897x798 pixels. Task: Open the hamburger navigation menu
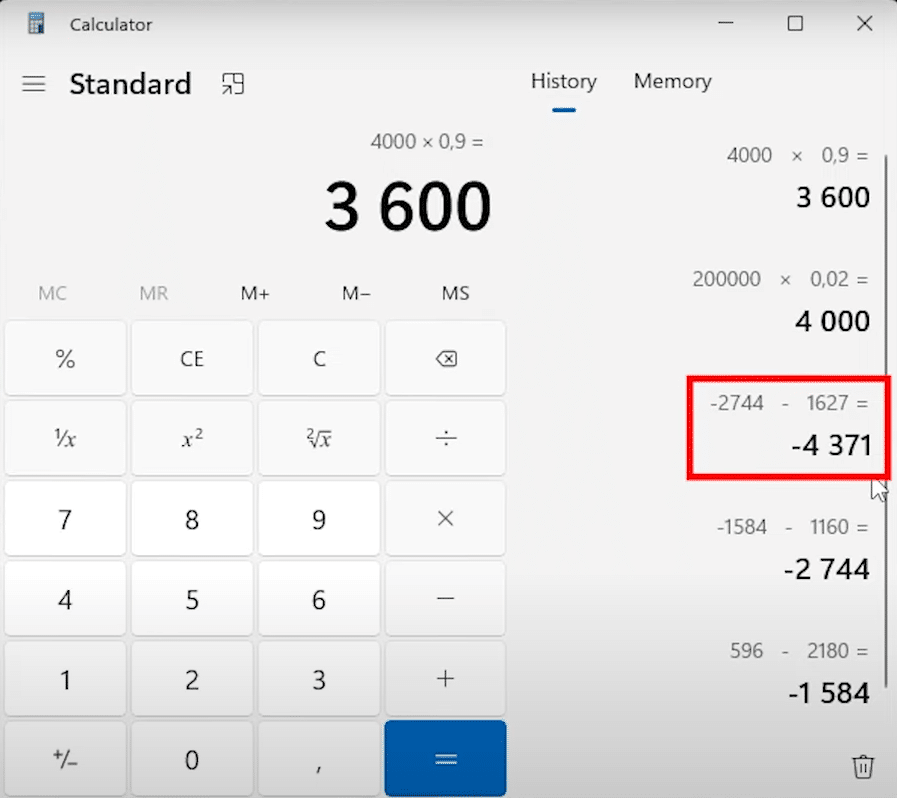[x=34, y=84]
